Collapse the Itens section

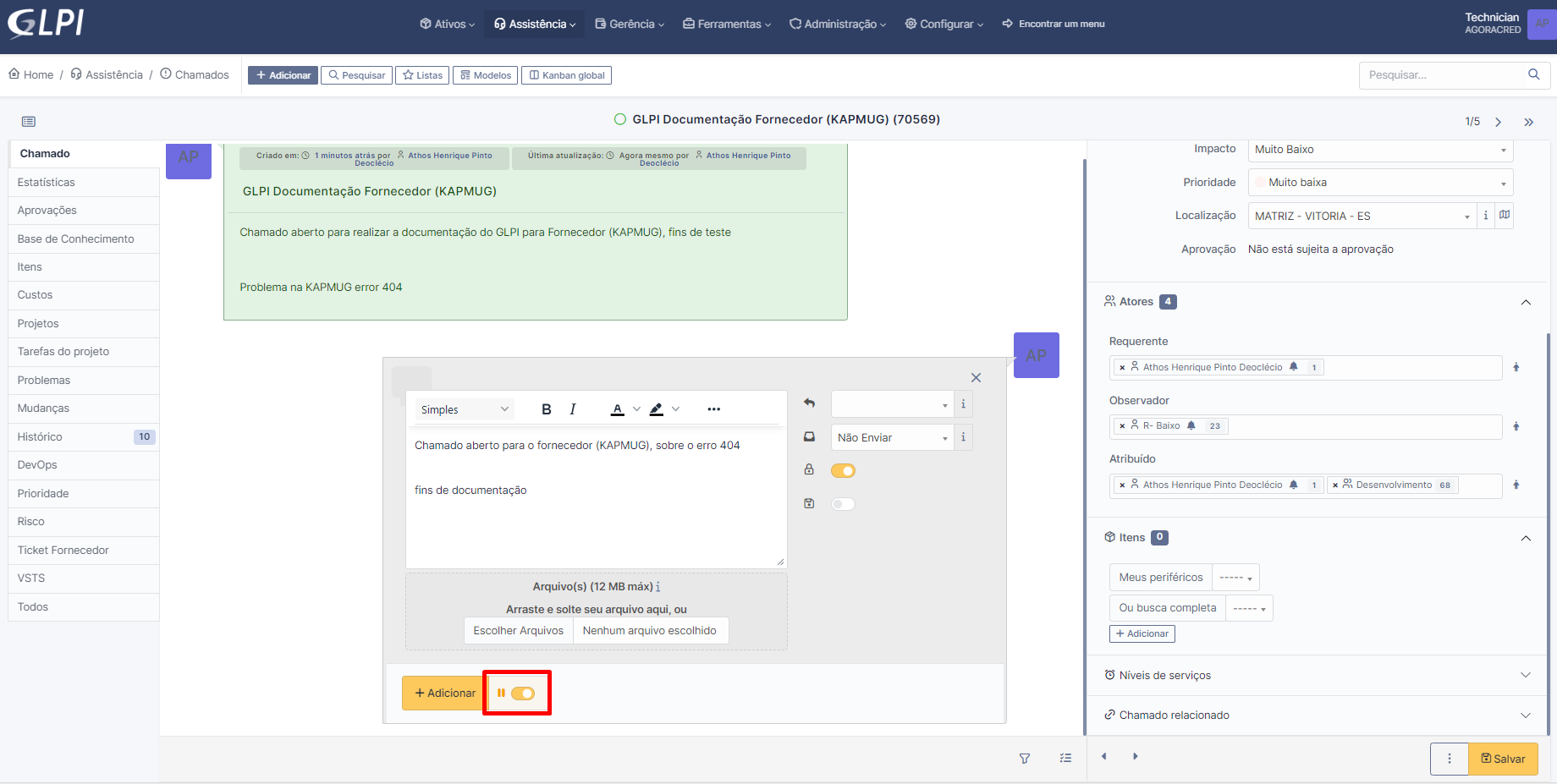pos(1526,538)
